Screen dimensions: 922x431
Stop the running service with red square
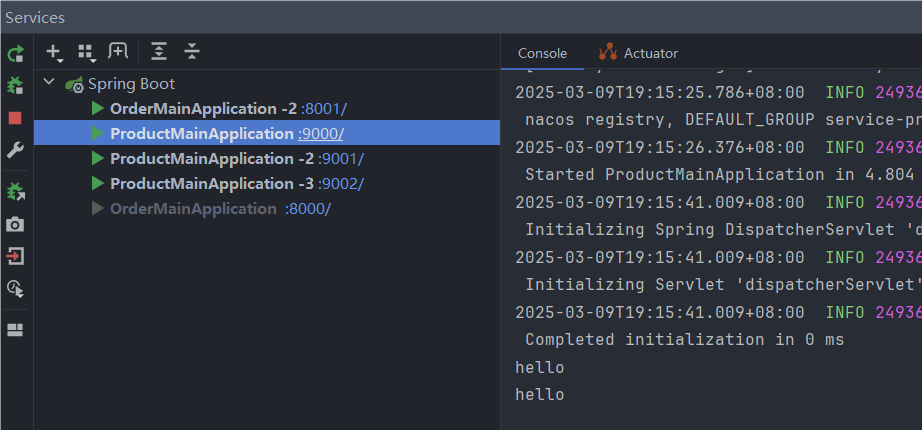pyautogui.click(x=15, y=118)
